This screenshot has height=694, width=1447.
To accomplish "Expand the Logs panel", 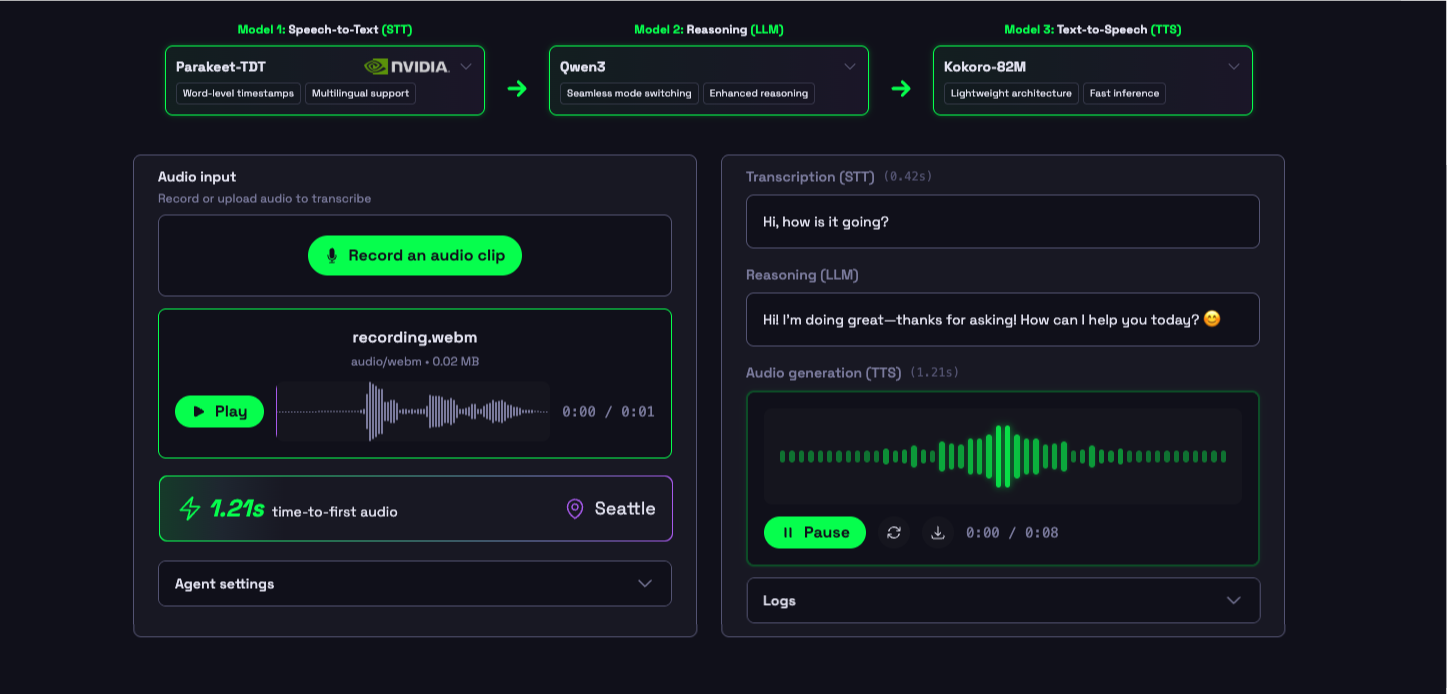I will pyautogui.click(x=1003, y=601).
